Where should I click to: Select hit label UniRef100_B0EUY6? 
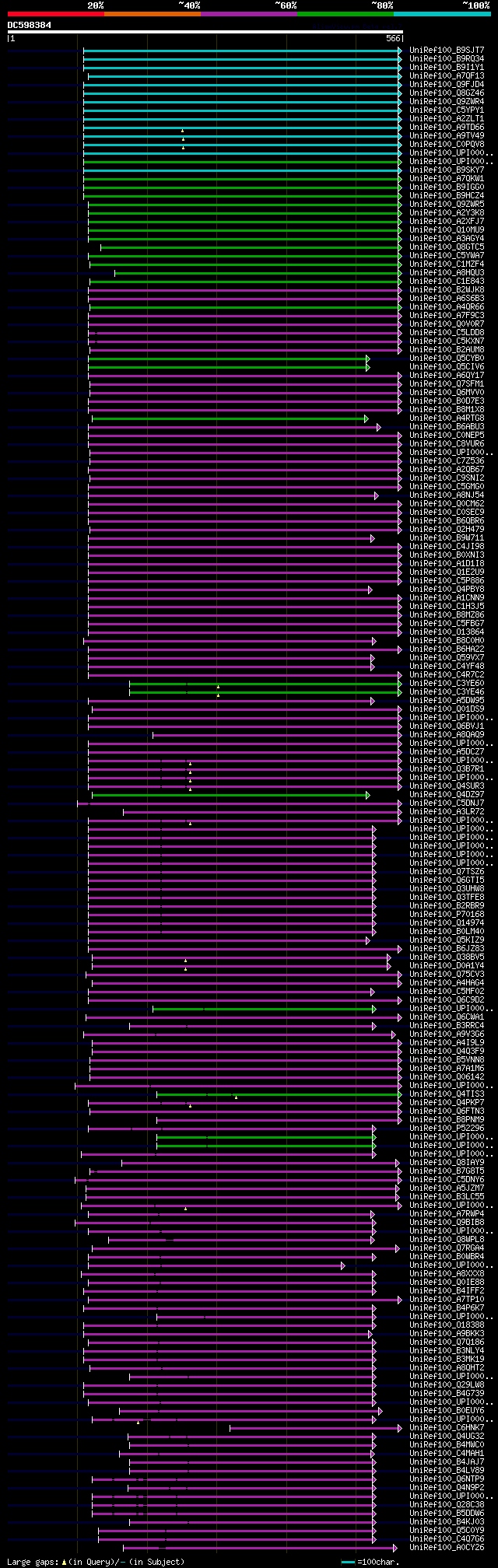pyautogui.click(x=447, y=1411)
